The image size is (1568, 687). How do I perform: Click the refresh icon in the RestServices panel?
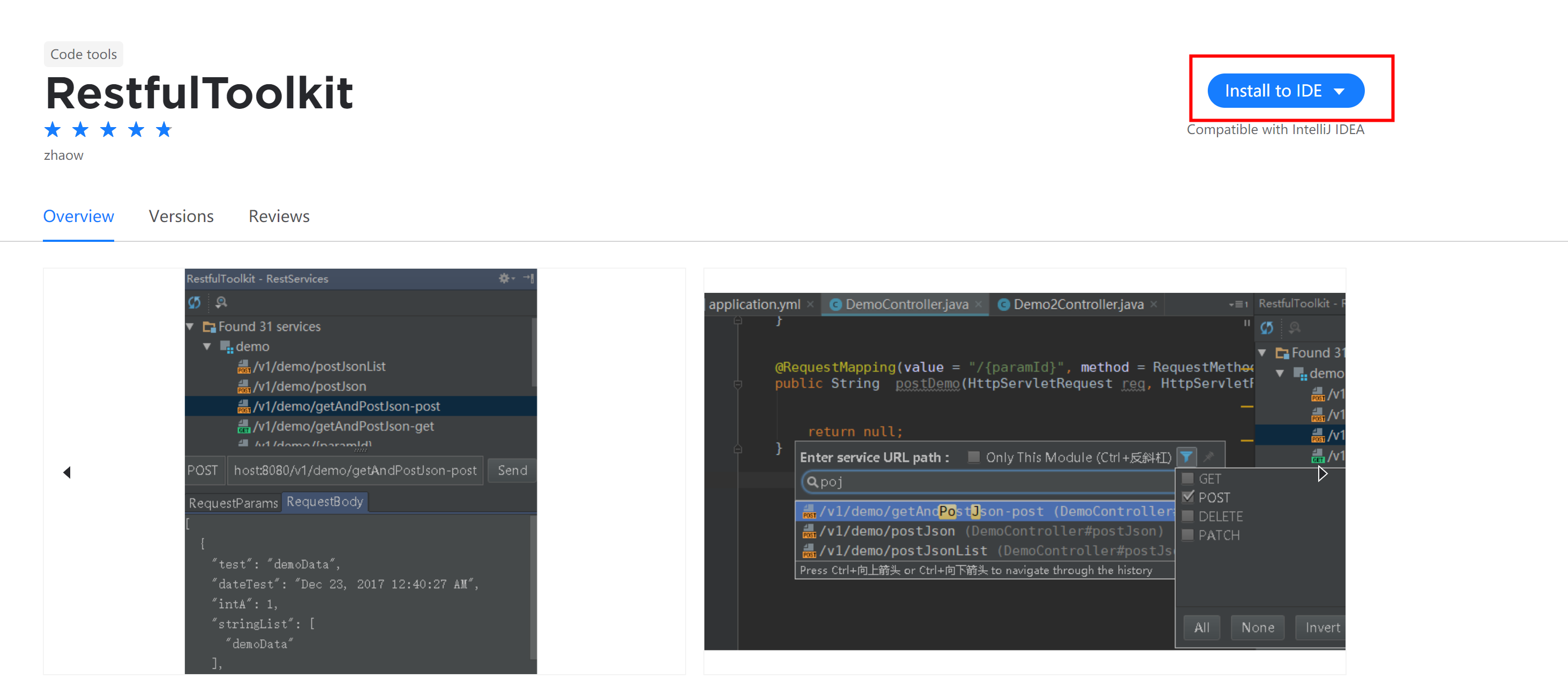point(195,302)
